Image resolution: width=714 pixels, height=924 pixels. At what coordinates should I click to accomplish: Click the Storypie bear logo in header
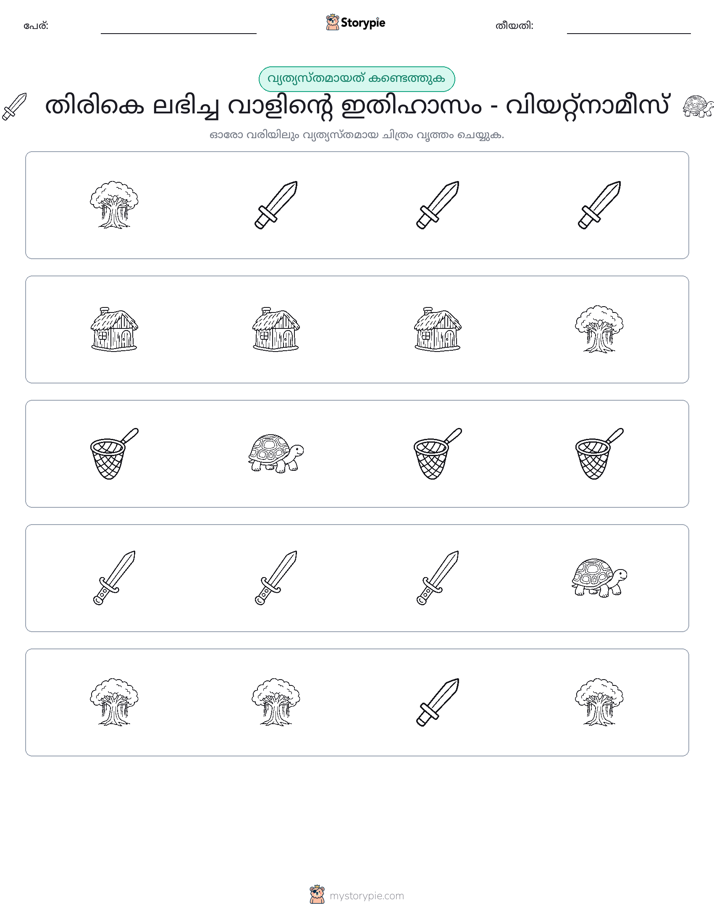332,22
